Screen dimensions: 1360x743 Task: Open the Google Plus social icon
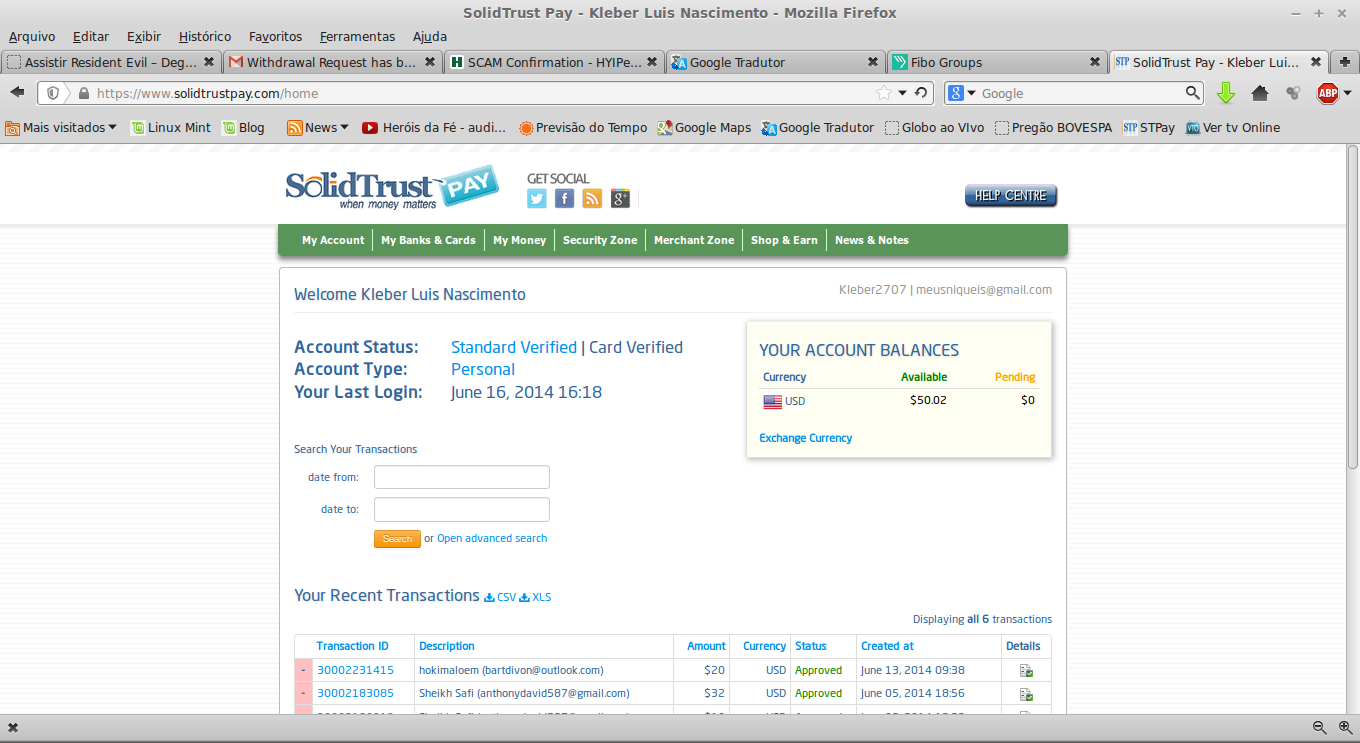(x=621, y=199)
